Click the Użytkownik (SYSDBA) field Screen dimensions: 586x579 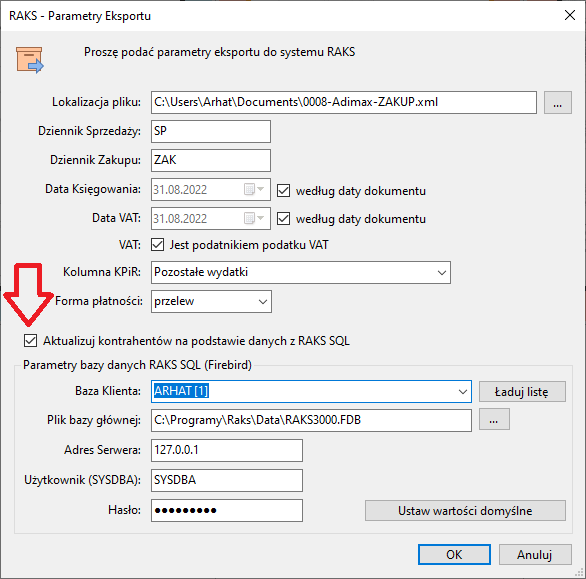(x=227, y=480)
